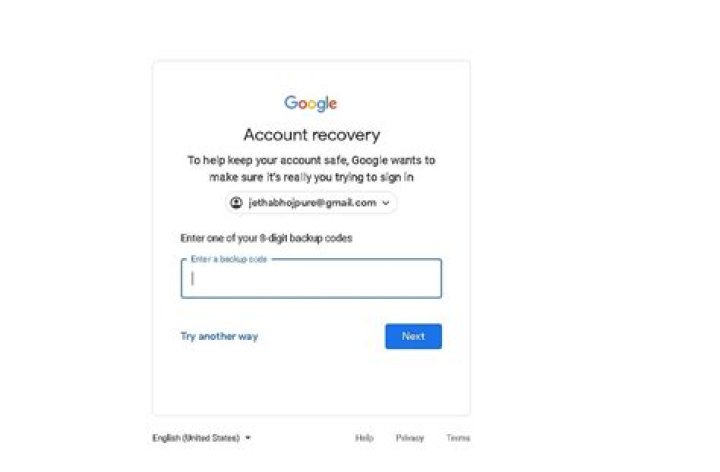Click the Google logo
The image size is (720, 472).
(x=311, y=103)
